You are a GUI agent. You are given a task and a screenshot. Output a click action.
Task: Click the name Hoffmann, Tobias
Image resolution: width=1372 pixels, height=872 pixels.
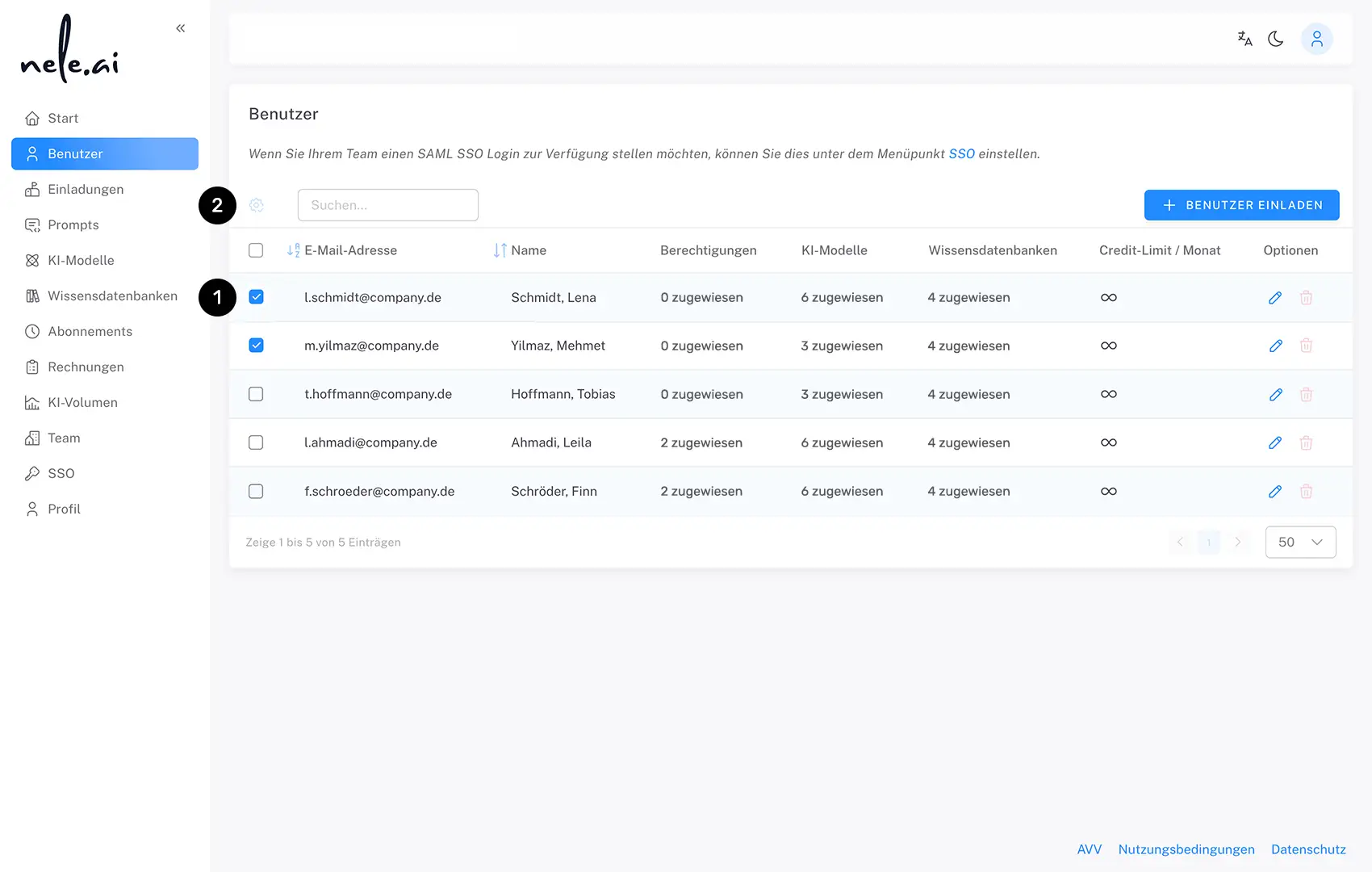coord(563,395)
